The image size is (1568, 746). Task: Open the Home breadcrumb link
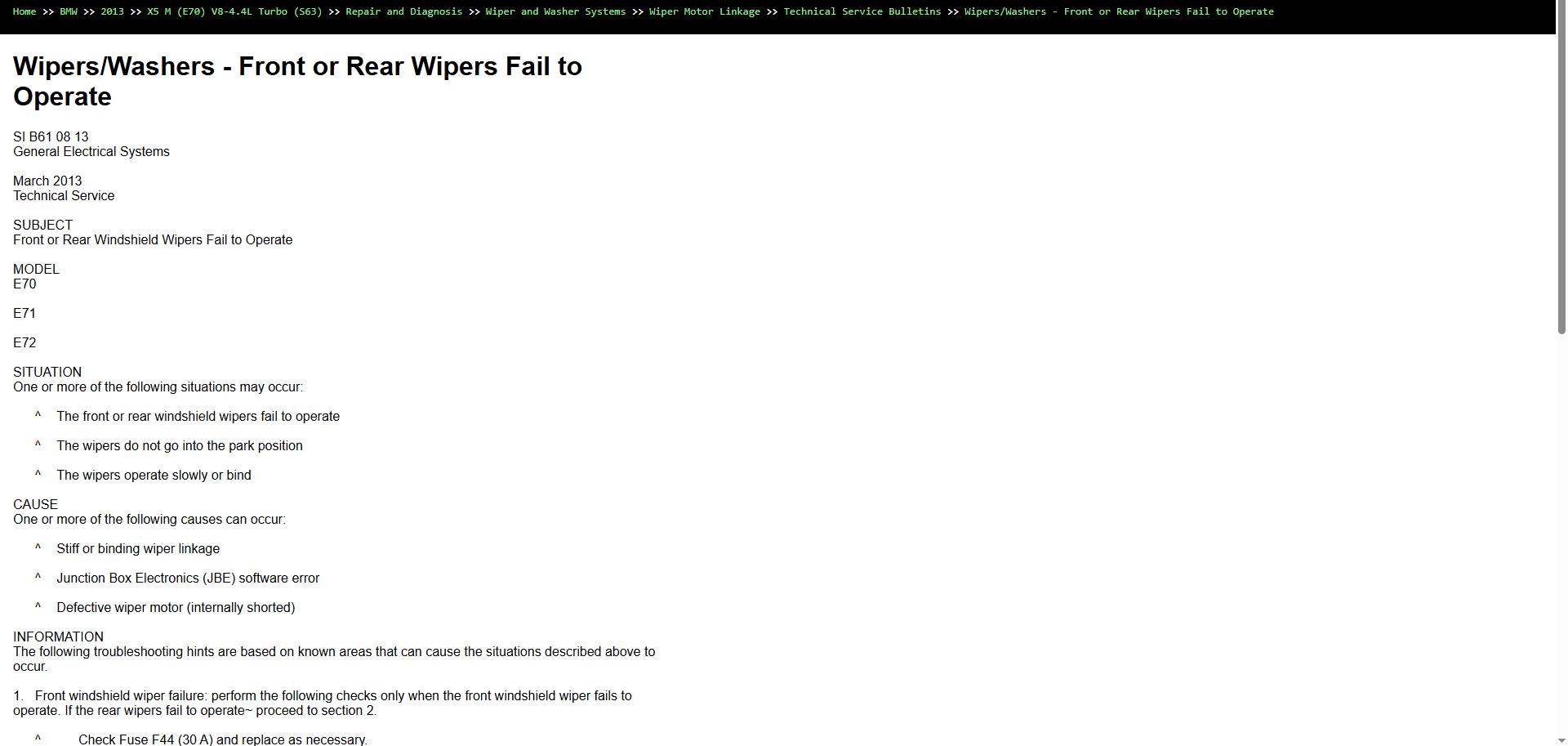(x=24, y=11)
